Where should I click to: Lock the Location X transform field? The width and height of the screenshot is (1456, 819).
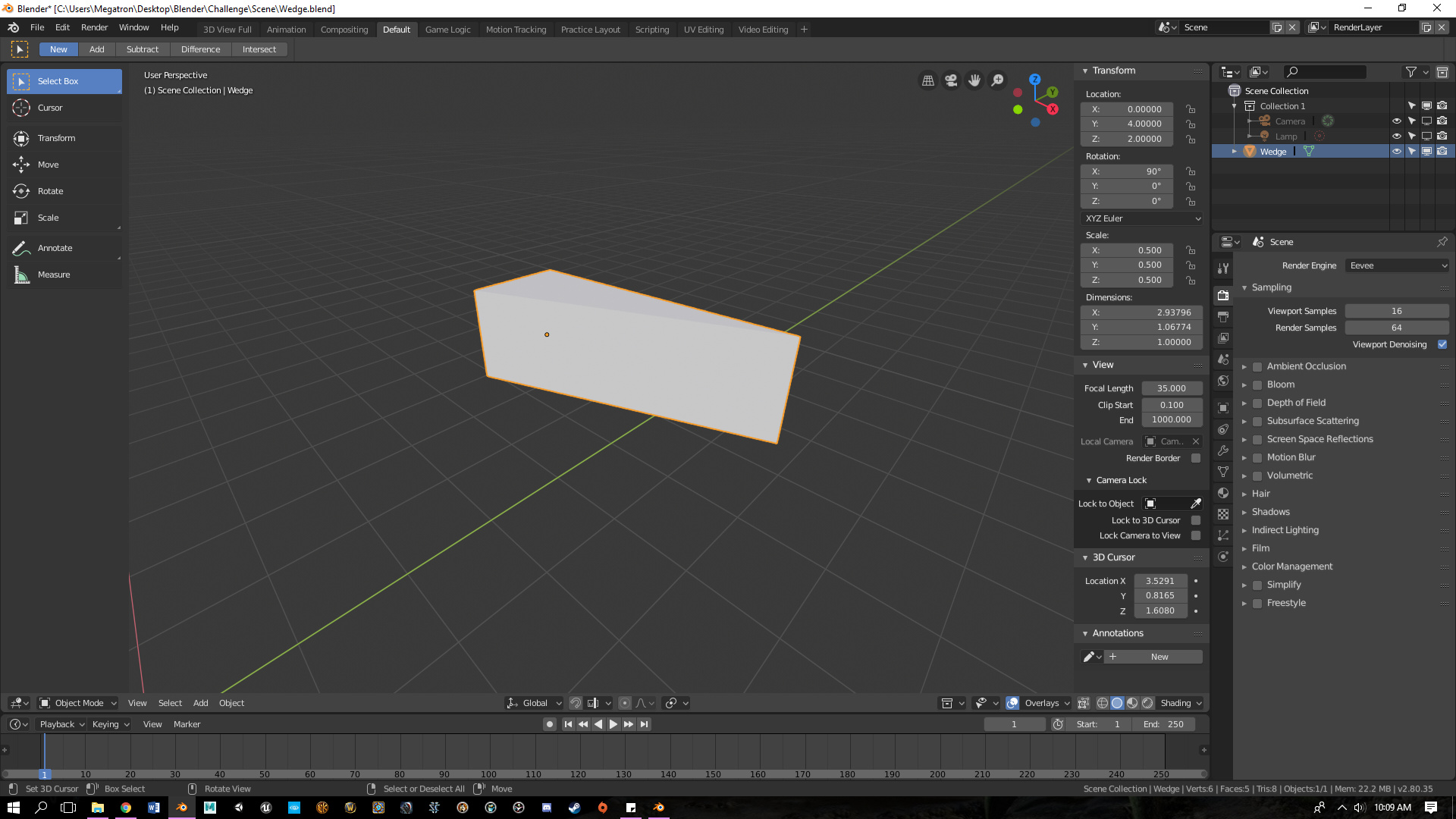point(1191,109)
